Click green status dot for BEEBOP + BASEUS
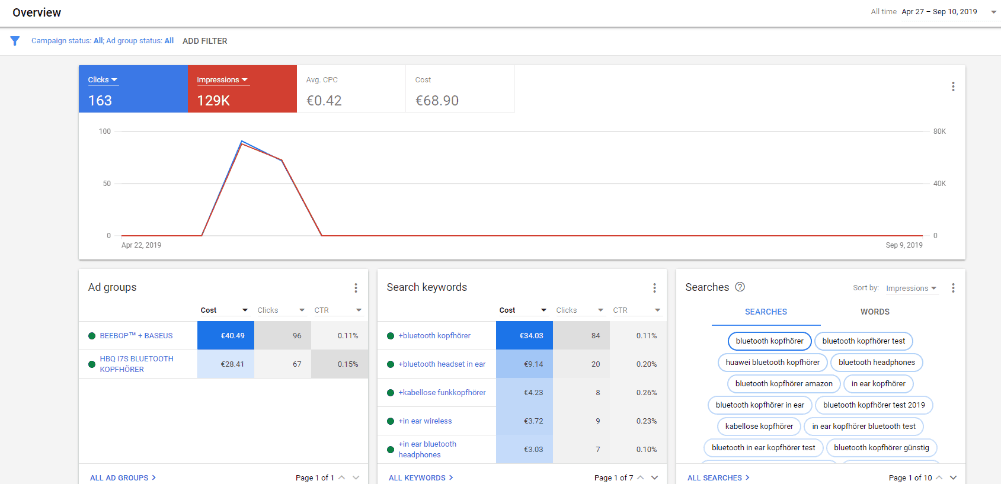Screen dimensions: 1001x484 click(x=91, y=335)
